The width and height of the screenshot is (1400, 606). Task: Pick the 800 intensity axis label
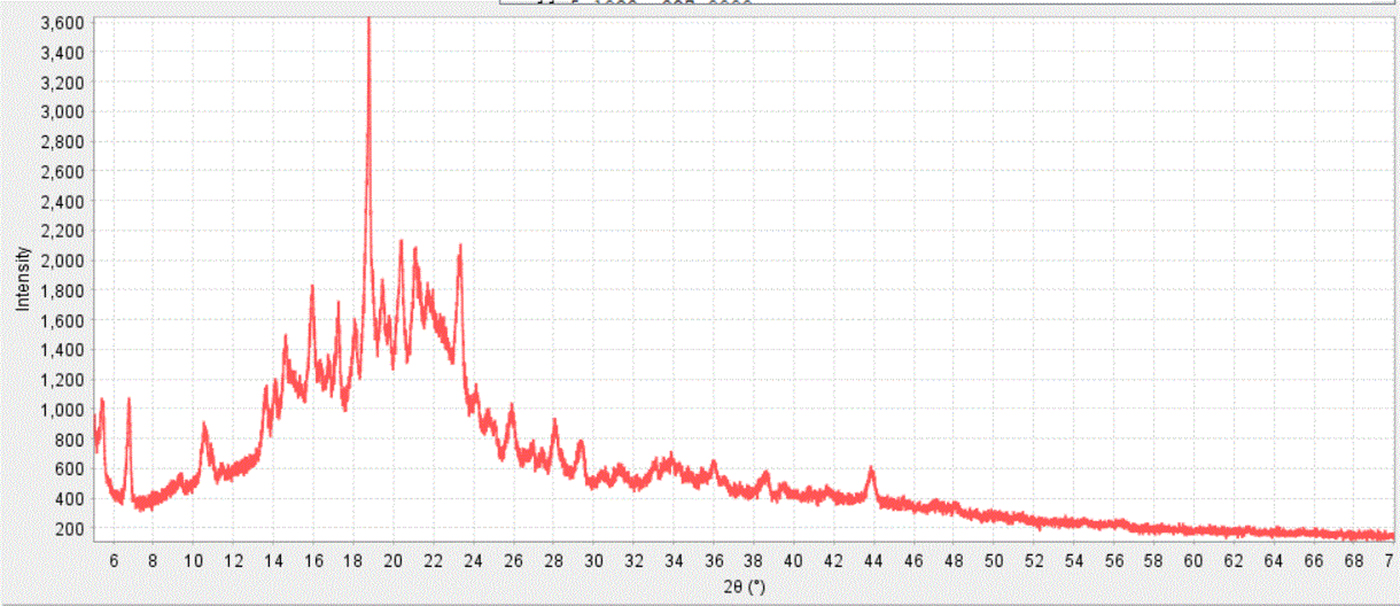coord(72,439)
